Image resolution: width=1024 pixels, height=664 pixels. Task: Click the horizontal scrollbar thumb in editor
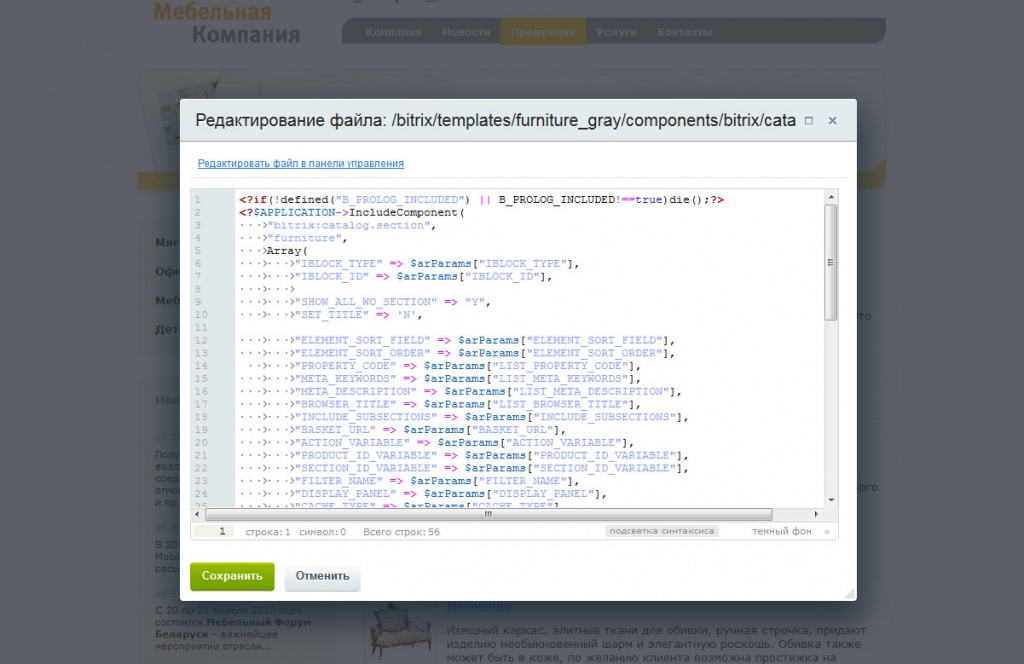click(488, 514)
